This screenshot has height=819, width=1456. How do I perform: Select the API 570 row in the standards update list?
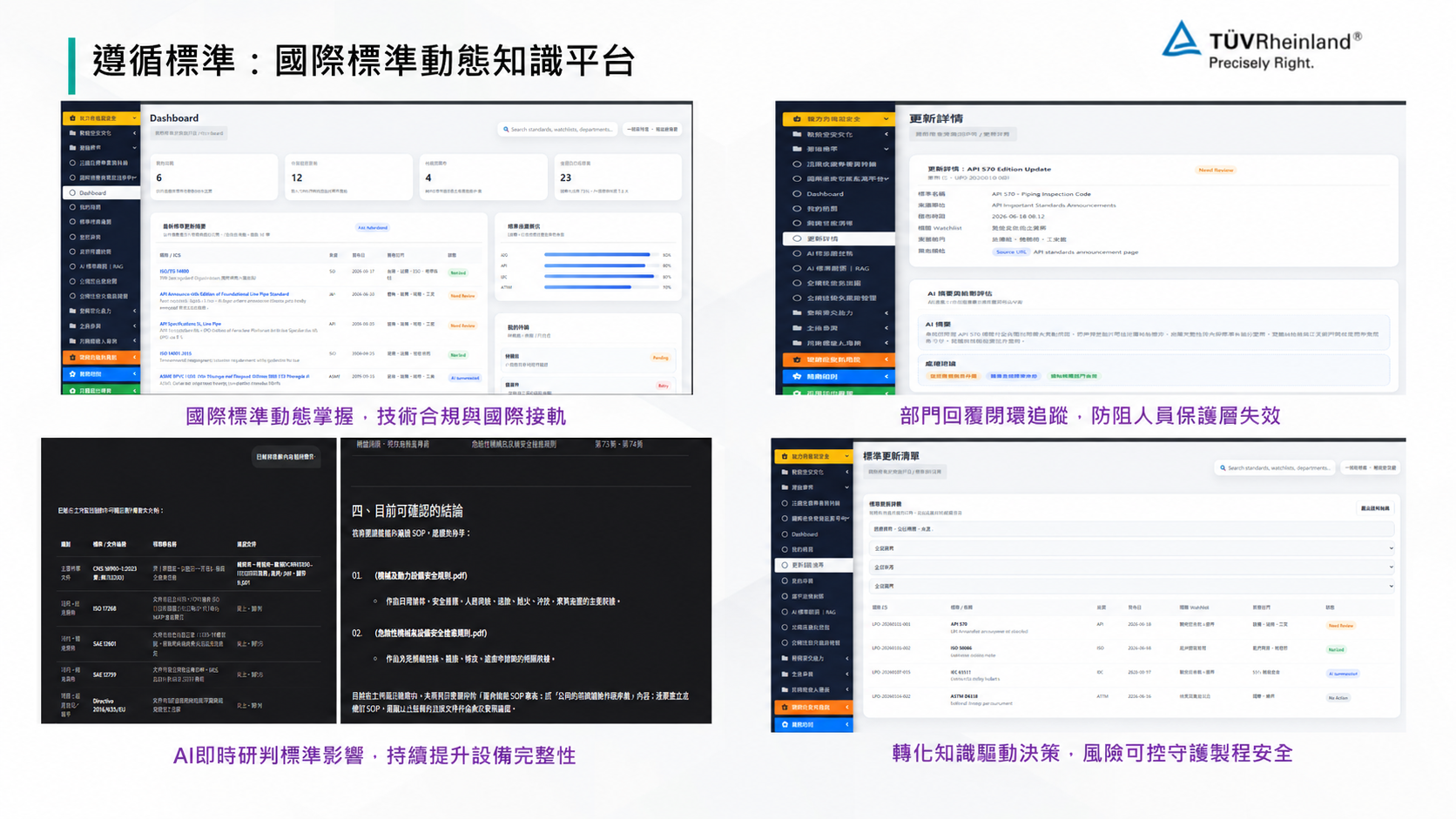[1132, 627]
